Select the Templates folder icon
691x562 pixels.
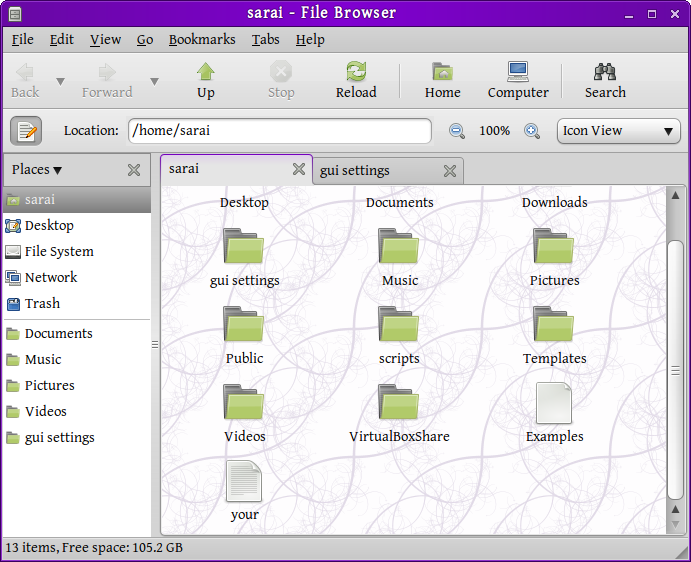pyautogui.click(x=554, y=324)
